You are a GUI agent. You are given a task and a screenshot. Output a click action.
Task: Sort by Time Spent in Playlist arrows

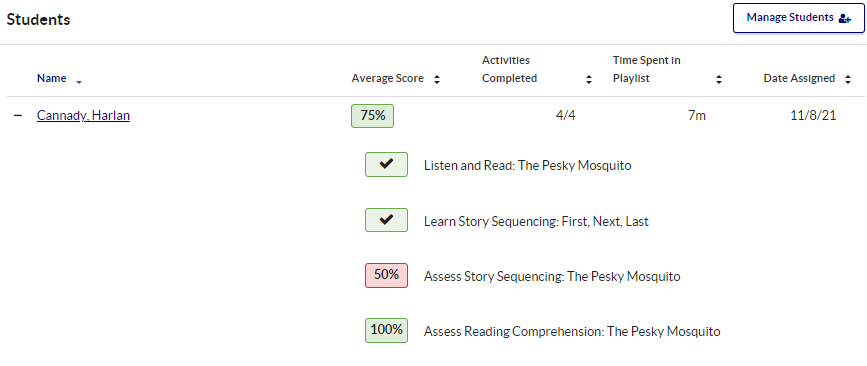tap(719, 79)
